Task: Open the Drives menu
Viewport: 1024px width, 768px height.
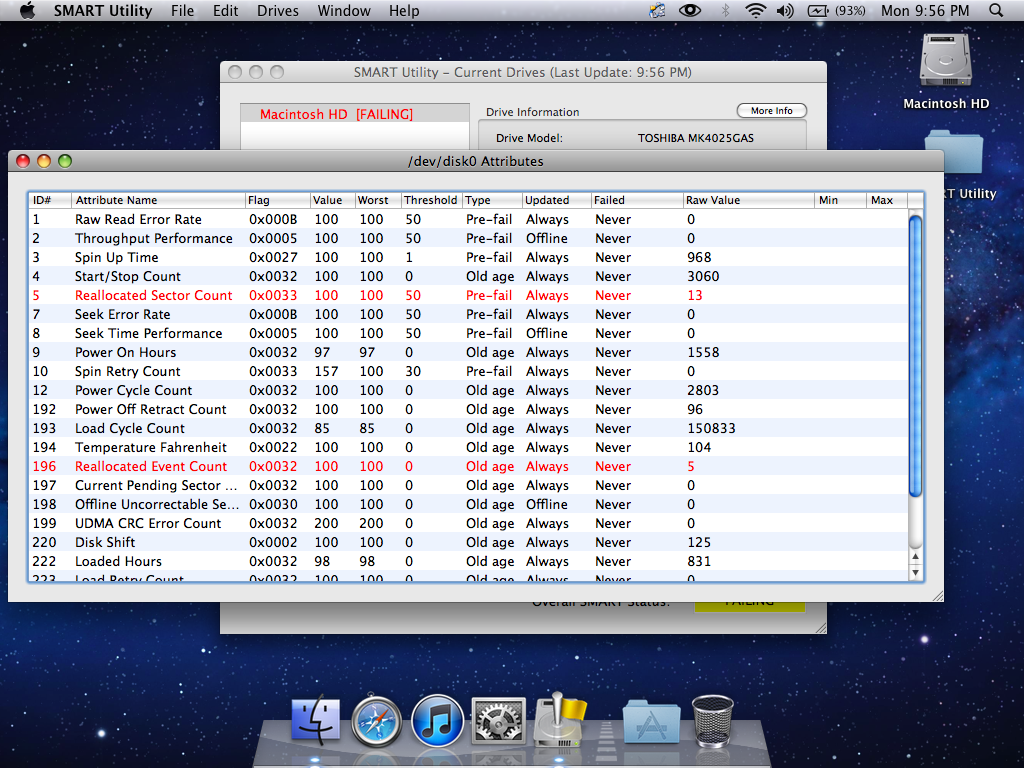Action: pos(278,10)
